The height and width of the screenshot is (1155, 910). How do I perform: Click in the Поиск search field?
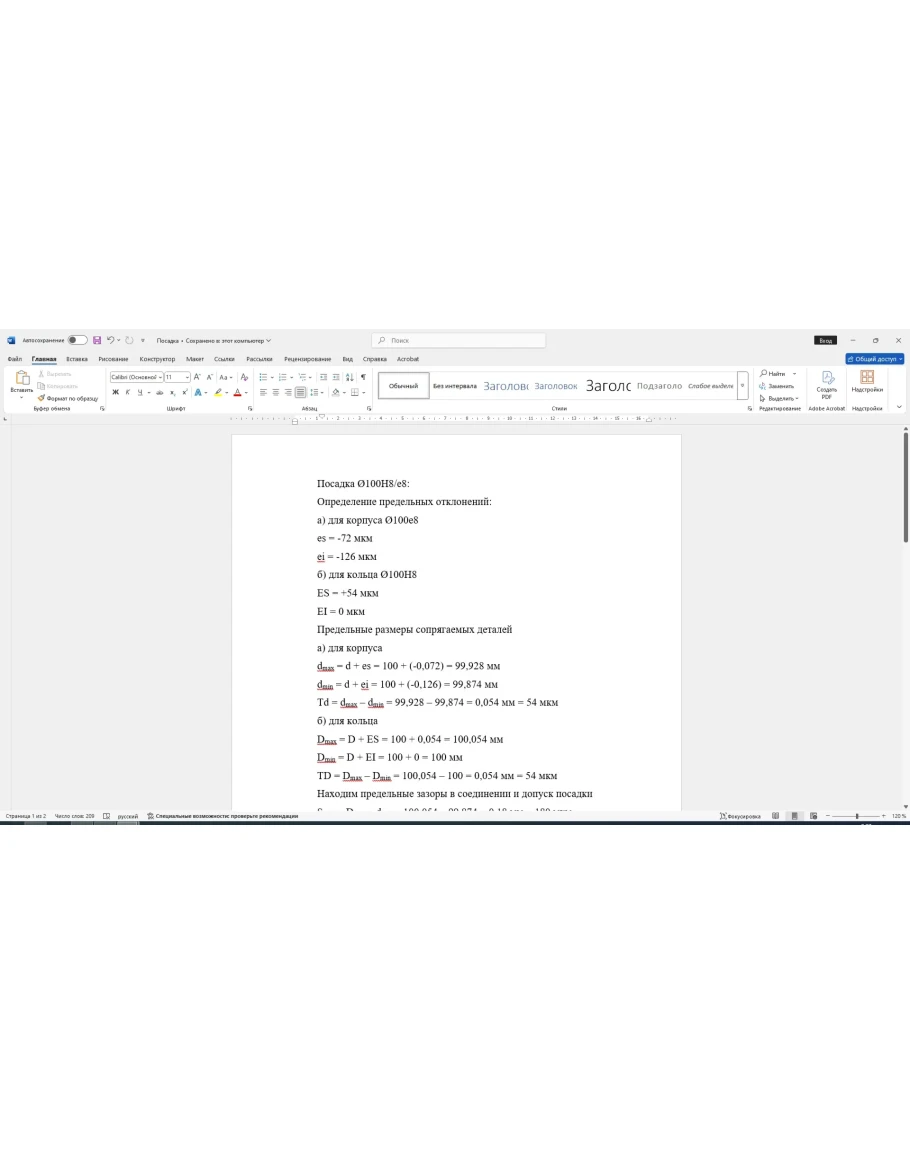point(460,340)
